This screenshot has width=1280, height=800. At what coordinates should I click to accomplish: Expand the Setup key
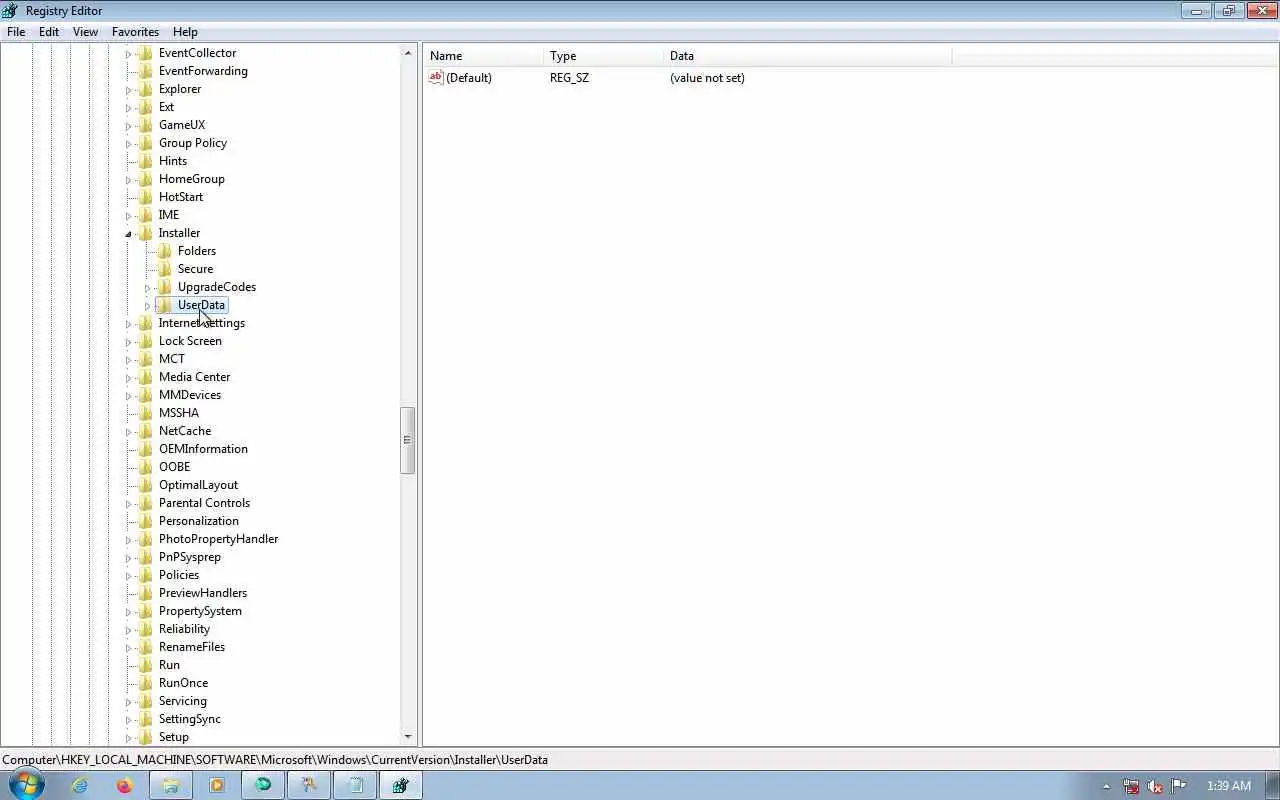point(128,738)
